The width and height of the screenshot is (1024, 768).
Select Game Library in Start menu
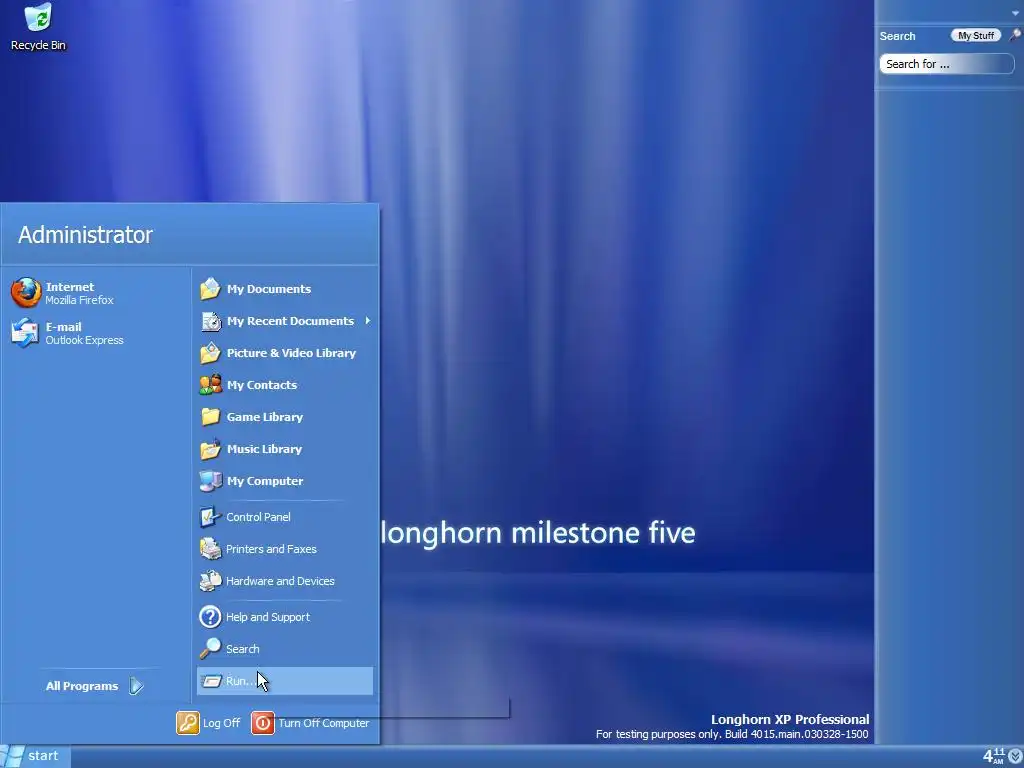[264, 417]
